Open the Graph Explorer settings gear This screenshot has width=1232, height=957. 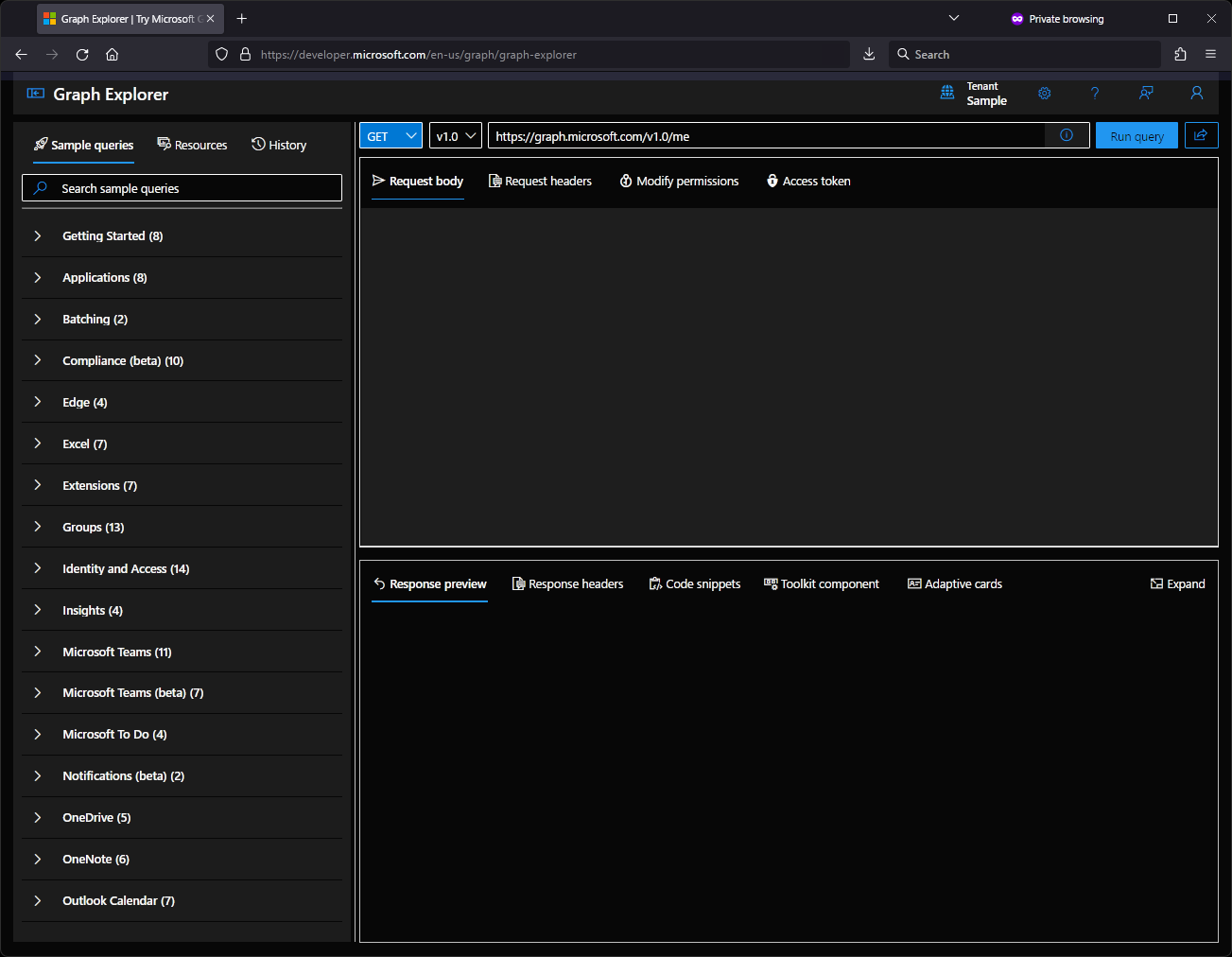coord(1044,94)
